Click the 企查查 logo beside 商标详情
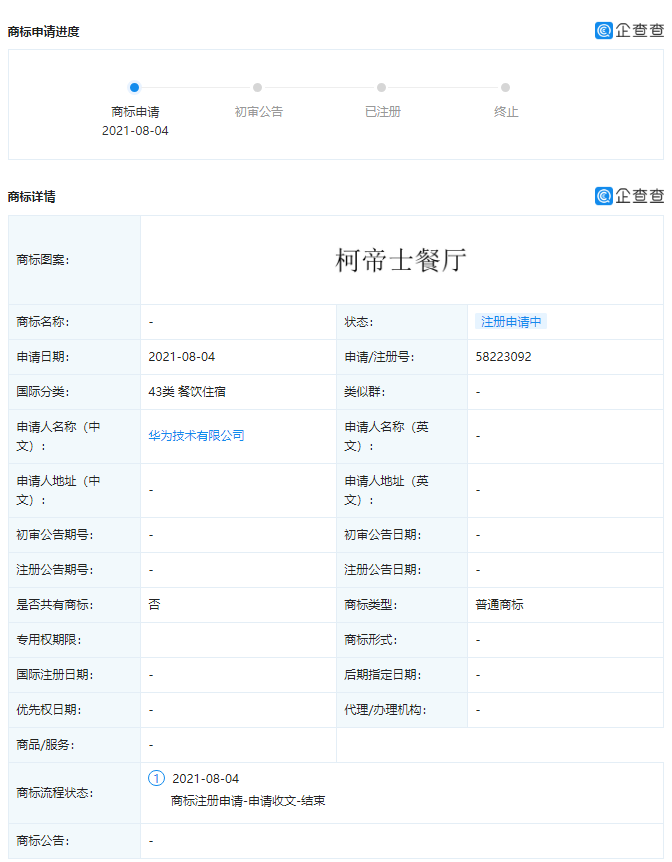The height and width of the screenshot is (862, 672). [x=629, y=196]
